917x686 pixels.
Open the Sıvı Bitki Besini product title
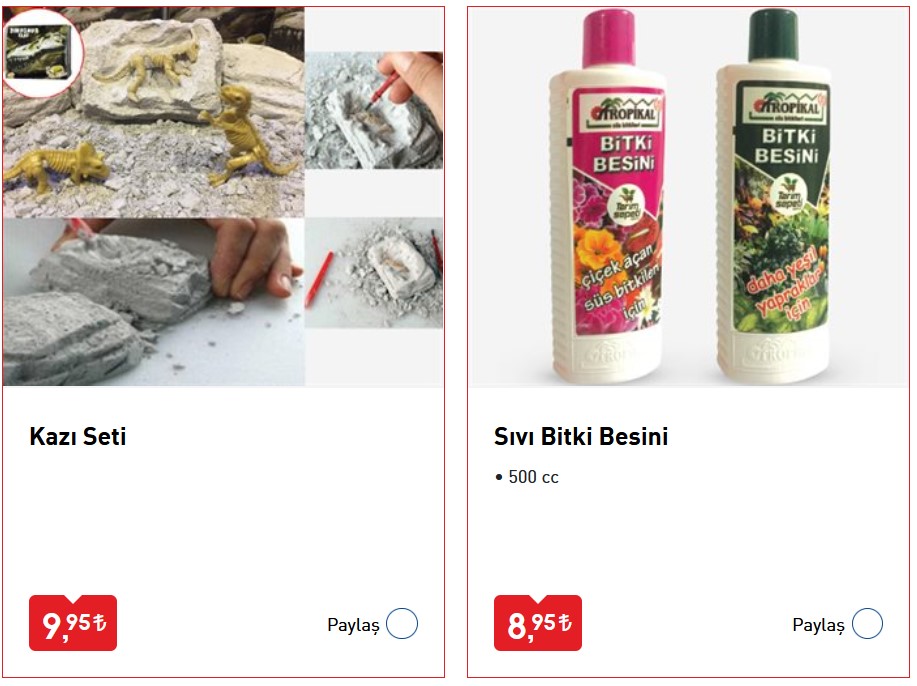click(581, 437)
